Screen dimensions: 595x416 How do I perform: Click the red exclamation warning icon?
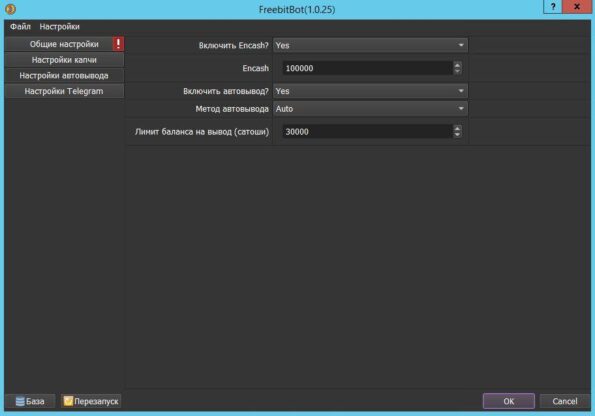(118, 44)
